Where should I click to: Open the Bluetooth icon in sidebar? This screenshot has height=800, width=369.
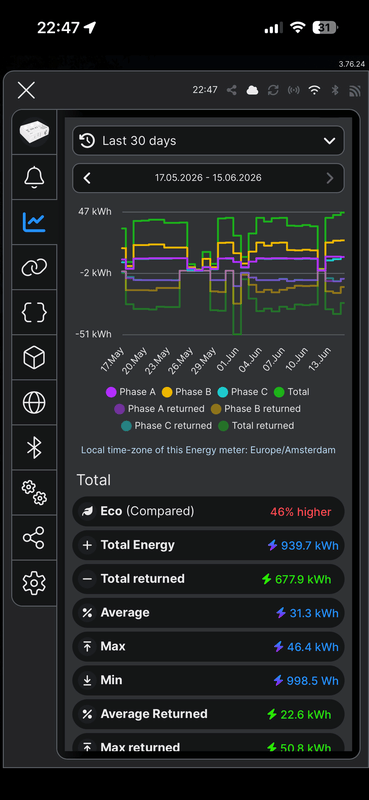pyautogui.click(x=34, y=447)
